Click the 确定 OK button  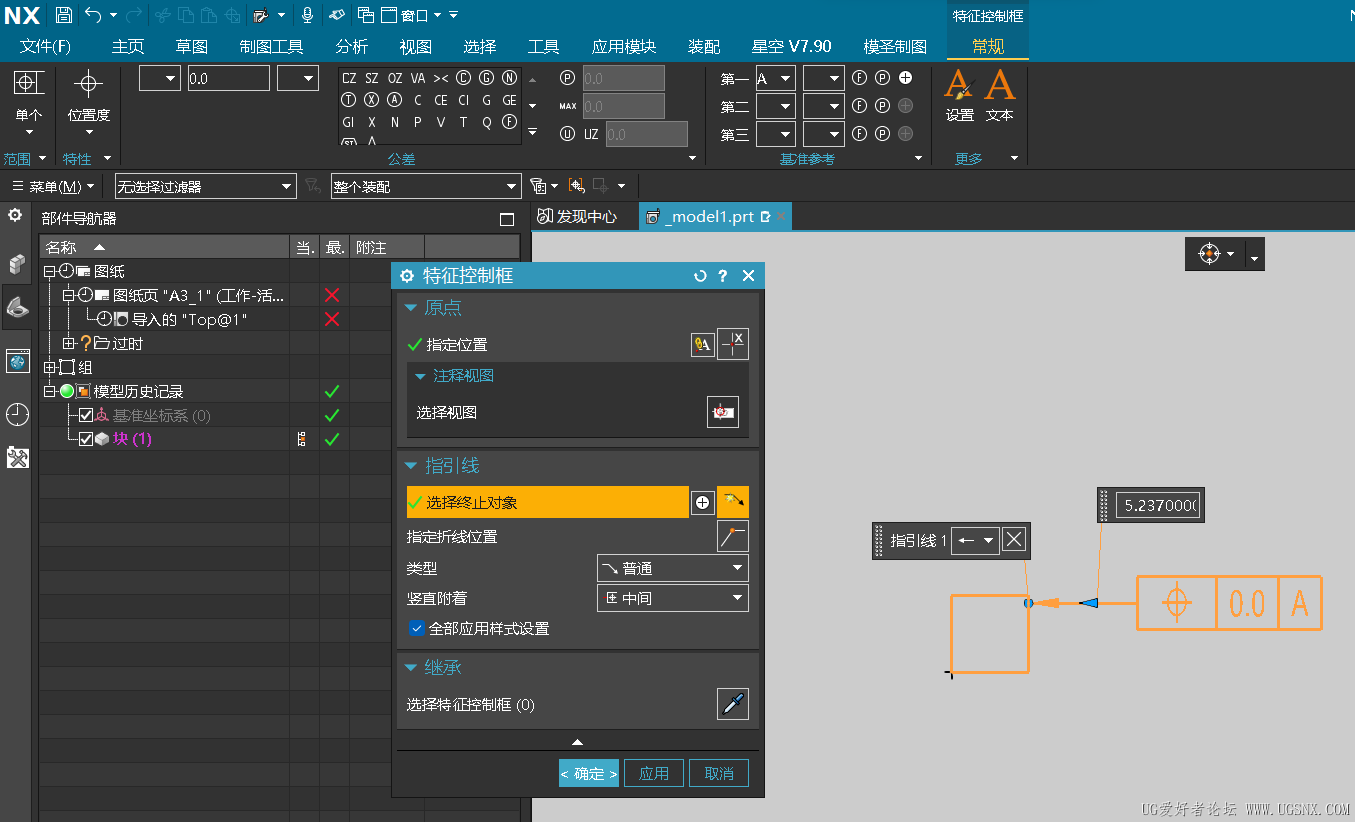click(589, 773)
